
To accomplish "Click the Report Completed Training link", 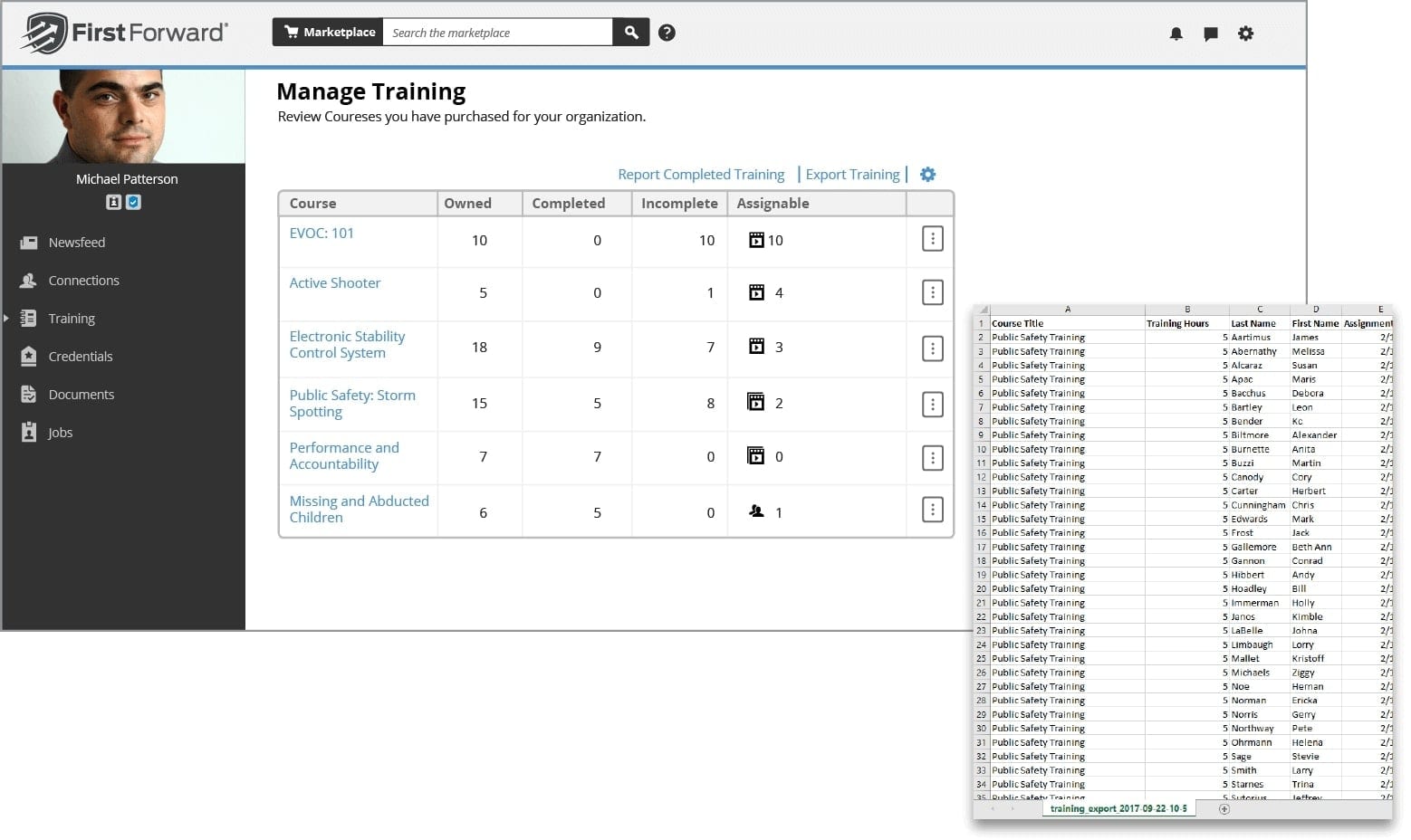I will coord(700,175).
